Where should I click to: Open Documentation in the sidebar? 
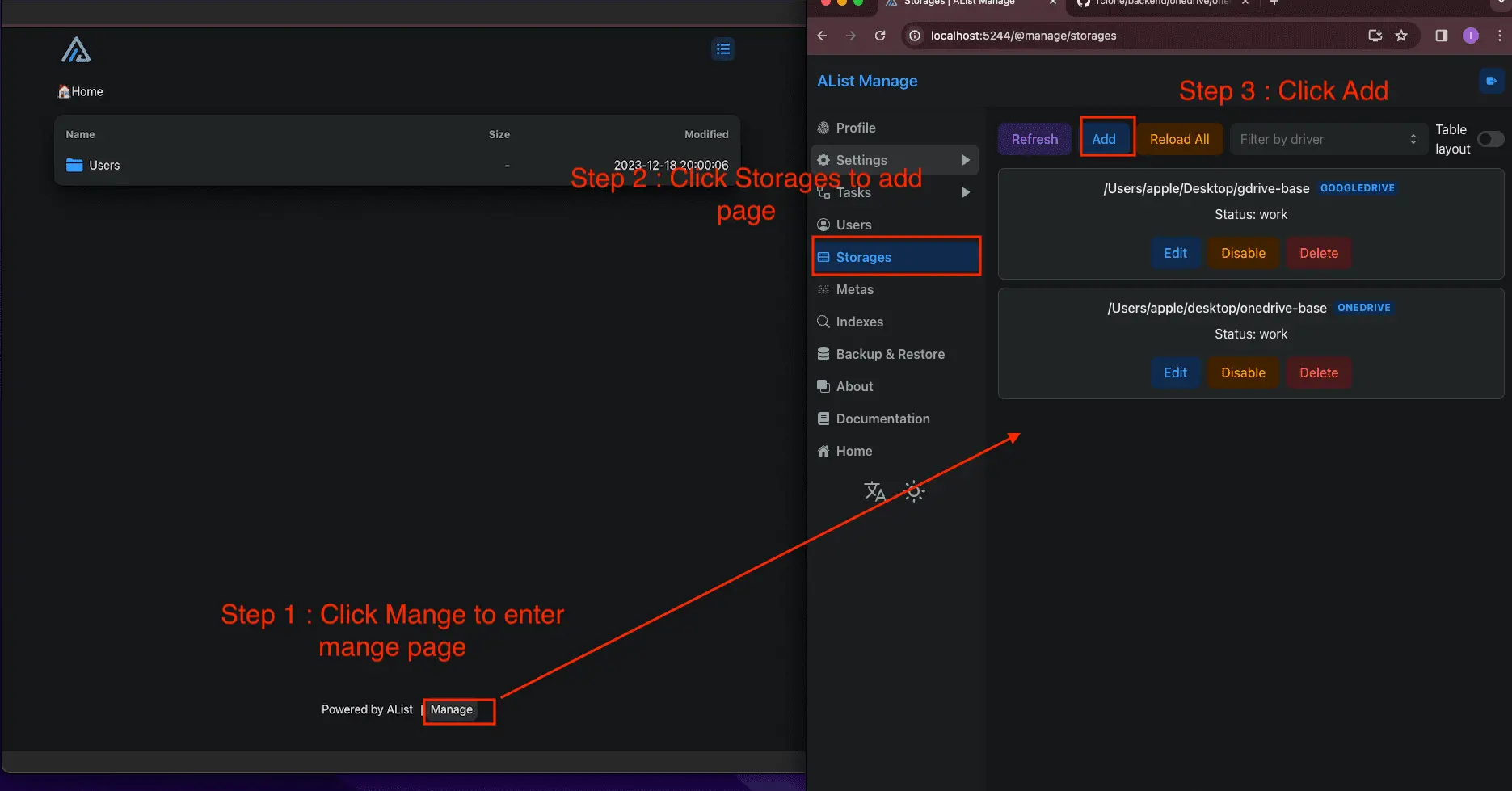895,419
